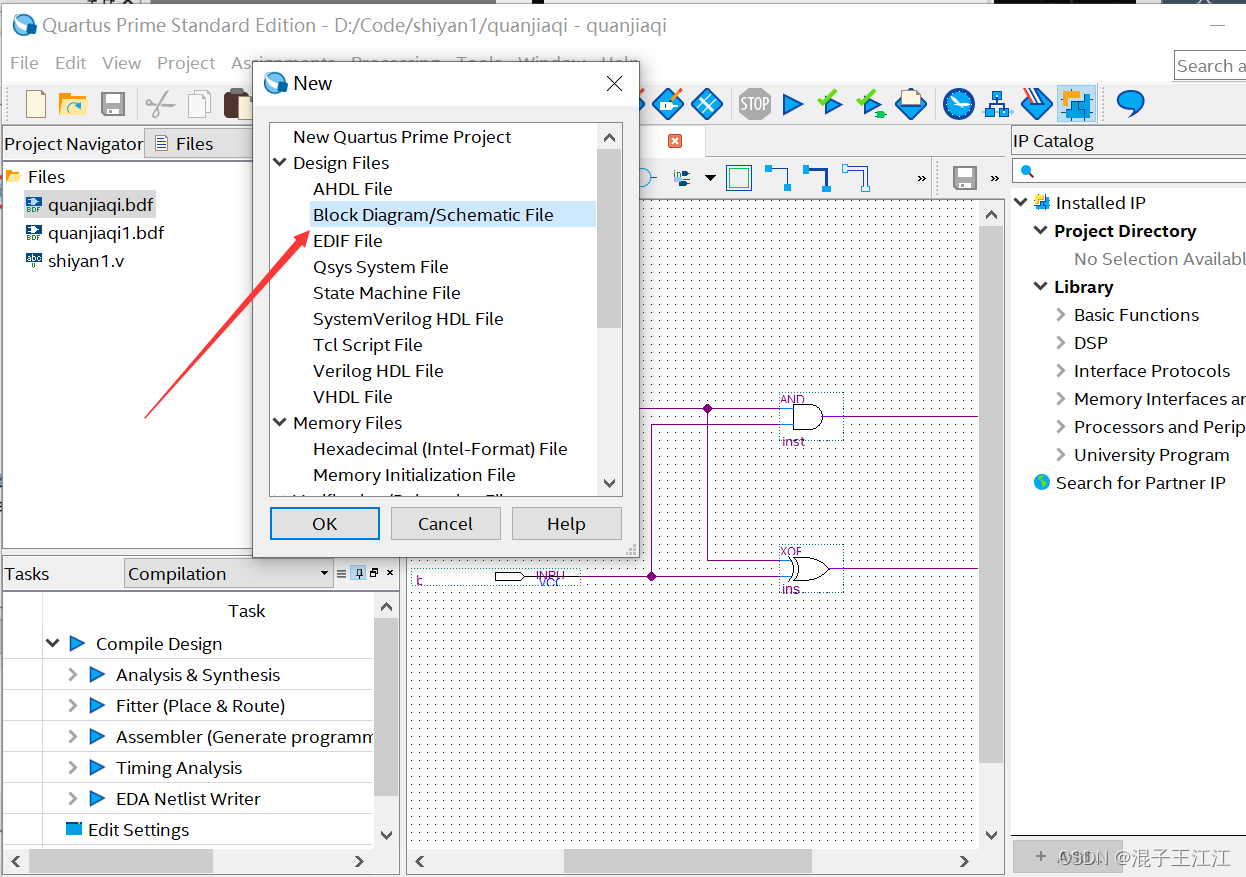Select the green rectangle Block tool

click(x=739, y=178)
